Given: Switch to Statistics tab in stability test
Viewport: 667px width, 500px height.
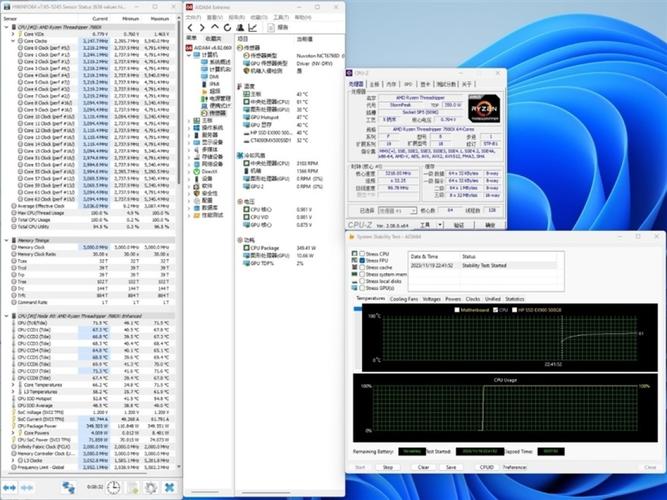Looking at the screenshot, I should point(515,299).
